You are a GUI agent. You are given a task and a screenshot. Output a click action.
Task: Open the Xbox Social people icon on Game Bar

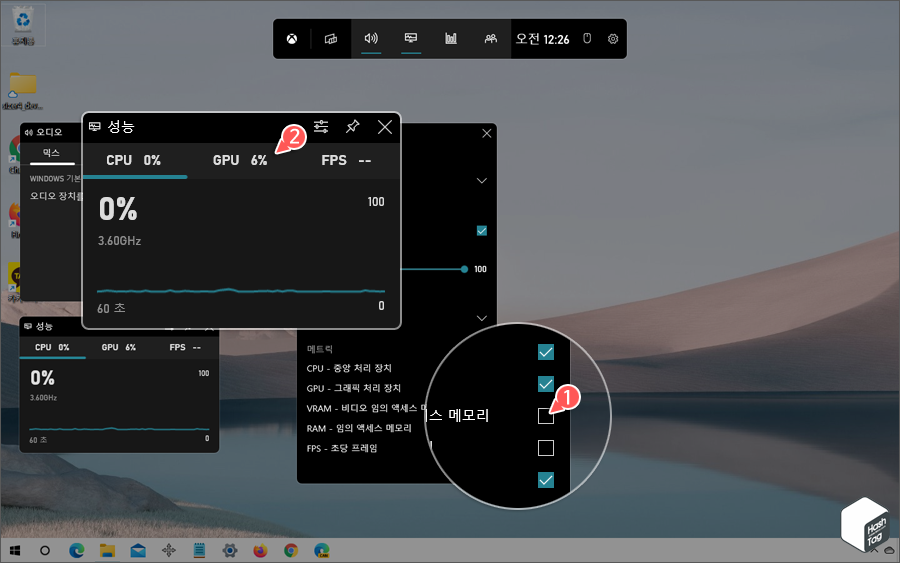tap(491, 38)
